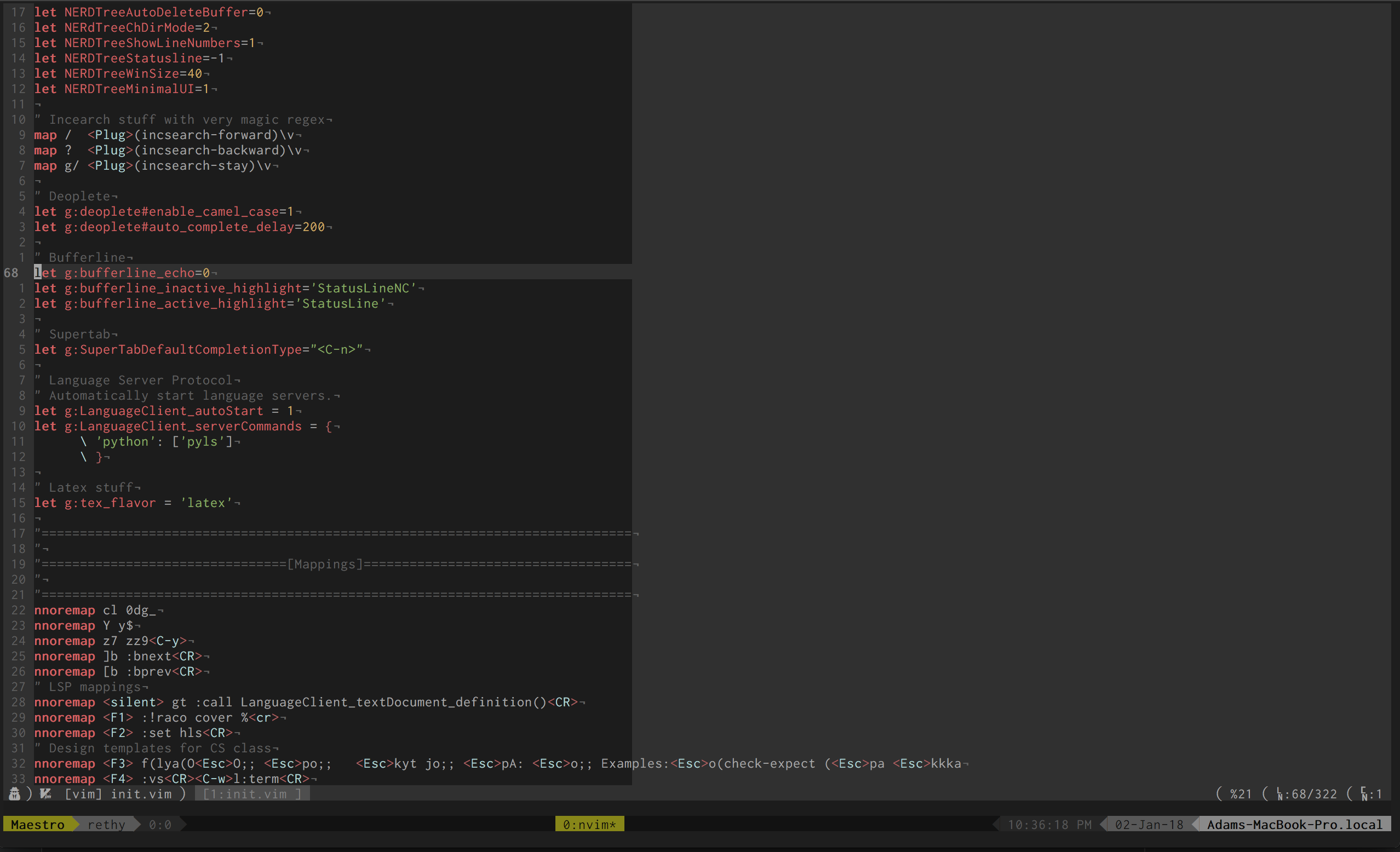The image size is (1400, 852).
Task: Click the Adams-MacBook-Pro.local hostname segment
Action: pyautogui.click(x=1294, y=824)
